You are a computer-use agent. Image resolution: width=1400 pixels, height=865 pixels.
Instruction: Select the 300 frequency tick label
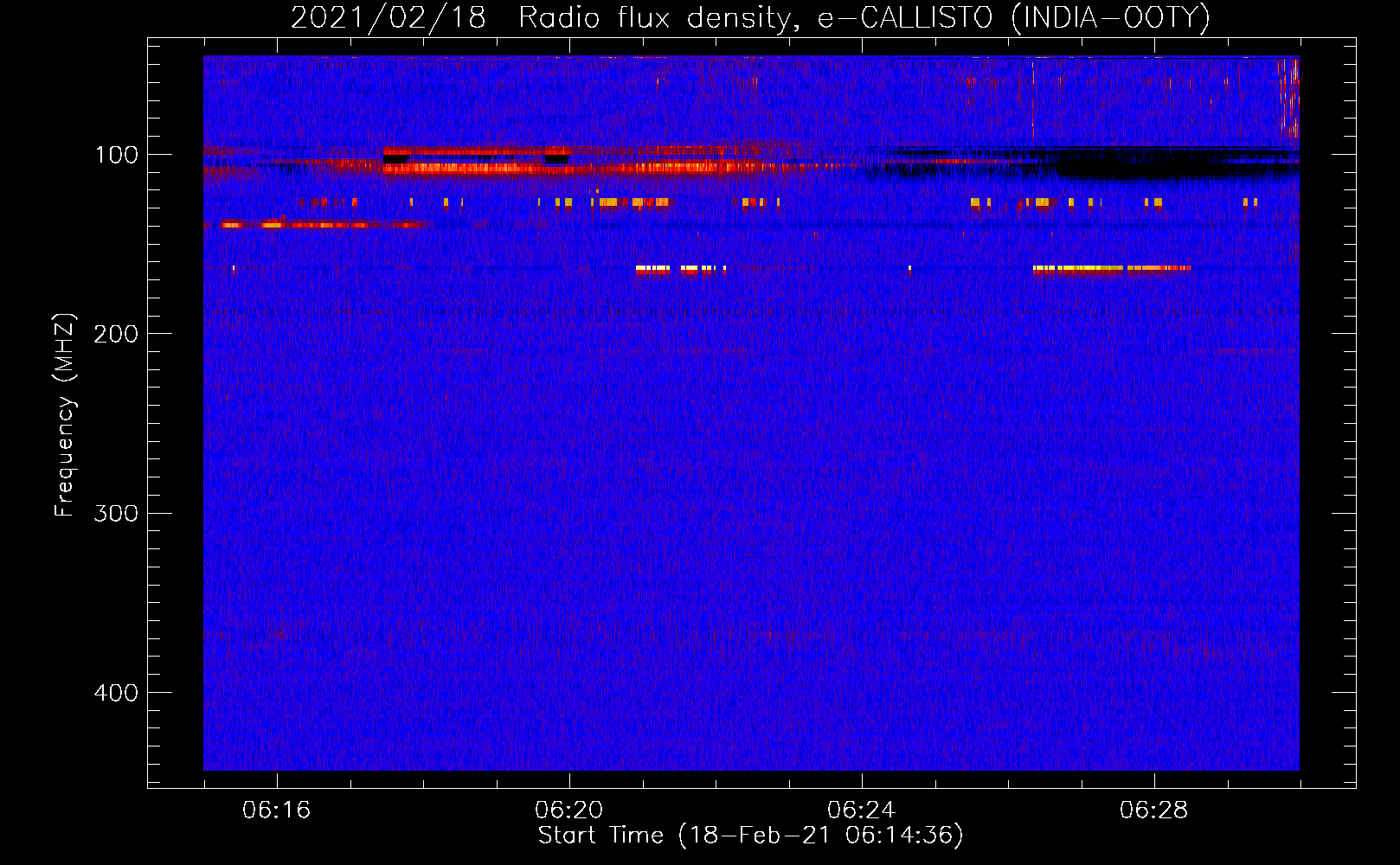click(115, 513)
